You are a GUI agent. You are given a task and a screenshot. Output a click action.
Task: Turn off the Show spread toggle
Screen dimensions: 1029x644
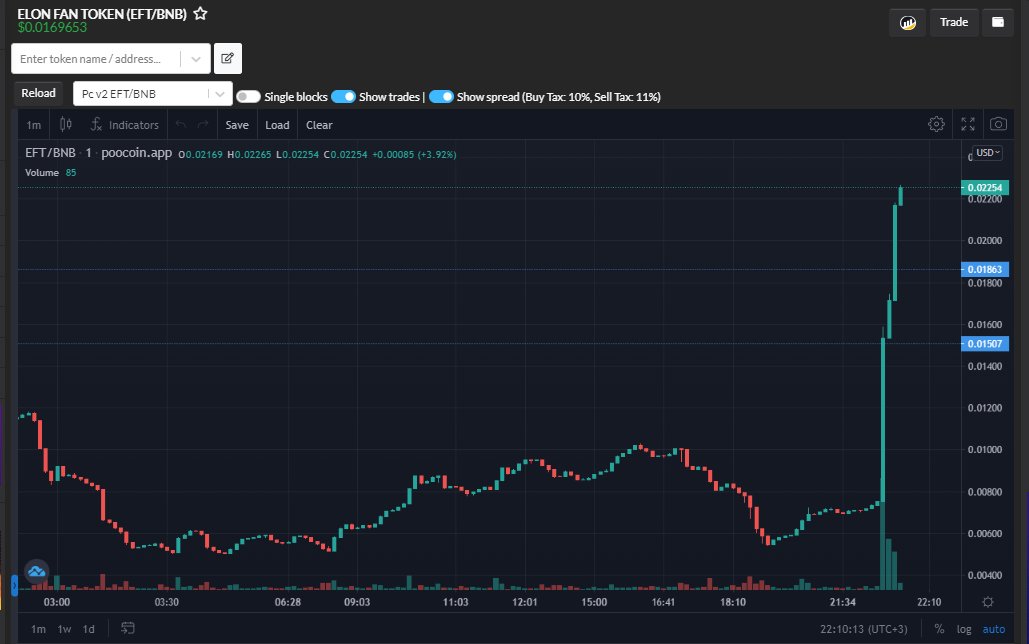441,93
